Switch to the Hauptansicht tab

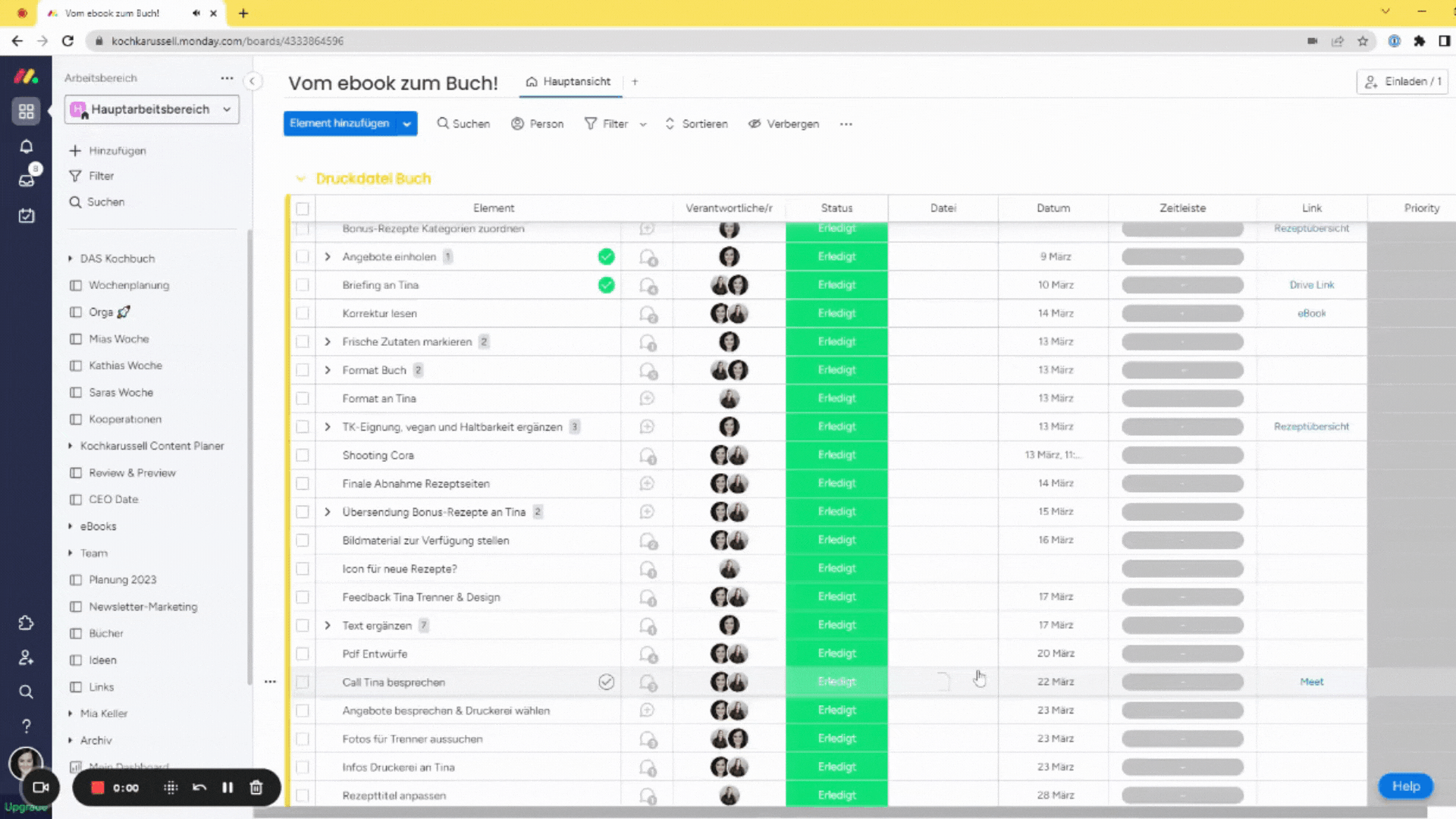pyautogui.click(x=570, y=82)
